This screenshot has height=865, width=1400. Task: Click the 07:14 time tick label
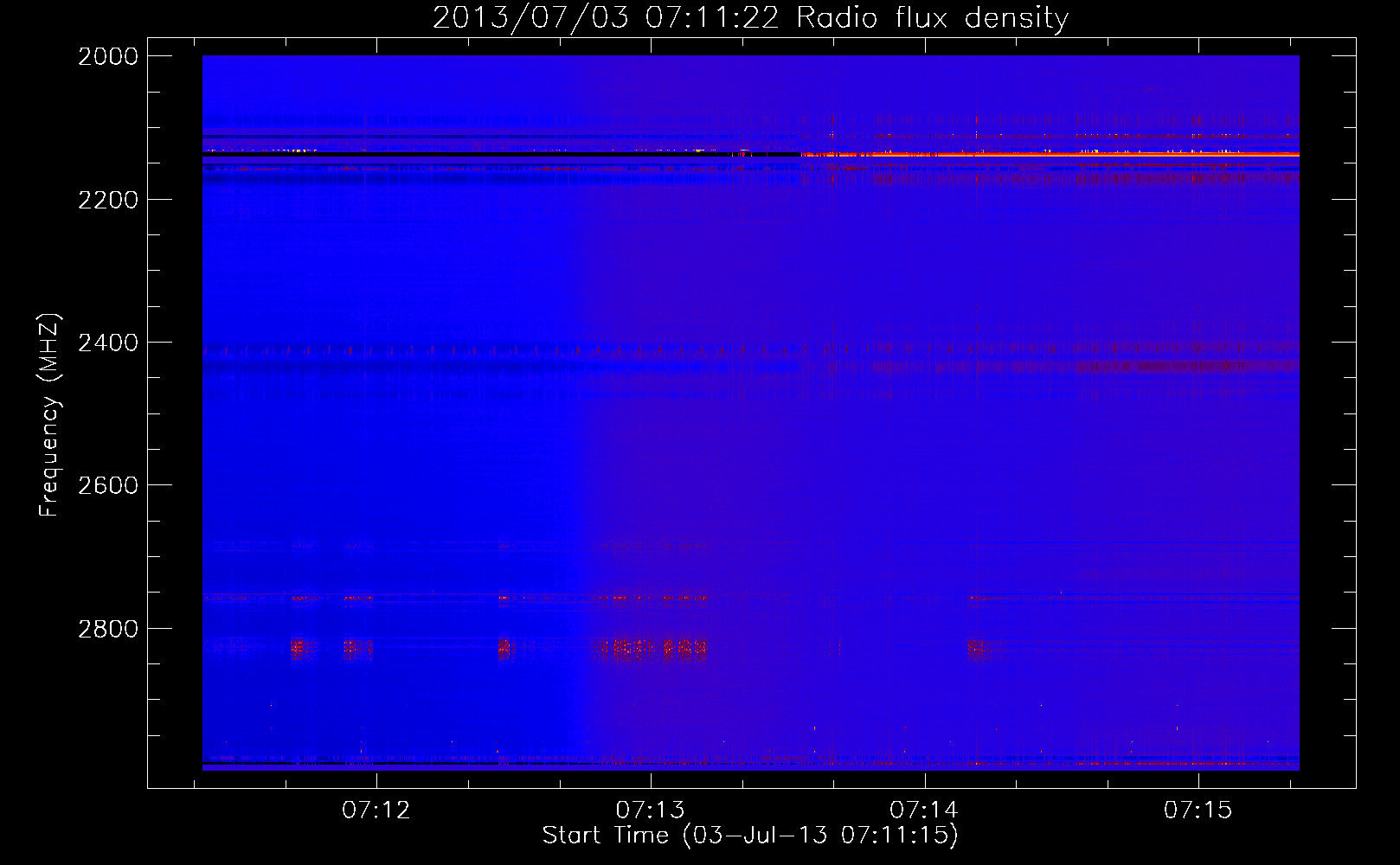coord(924,810)
